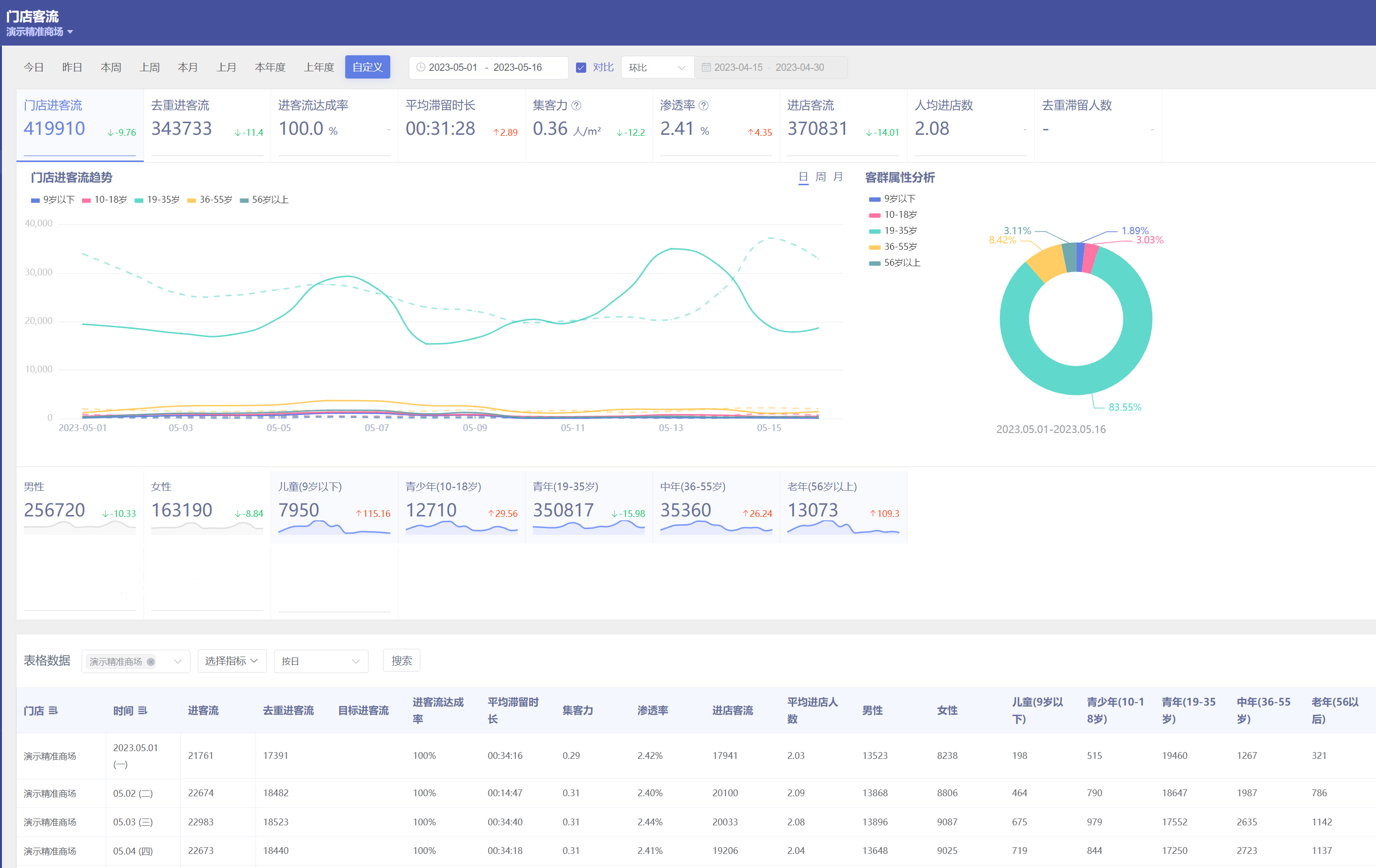Toggle 19-35岁 series in trend legend

157,200
